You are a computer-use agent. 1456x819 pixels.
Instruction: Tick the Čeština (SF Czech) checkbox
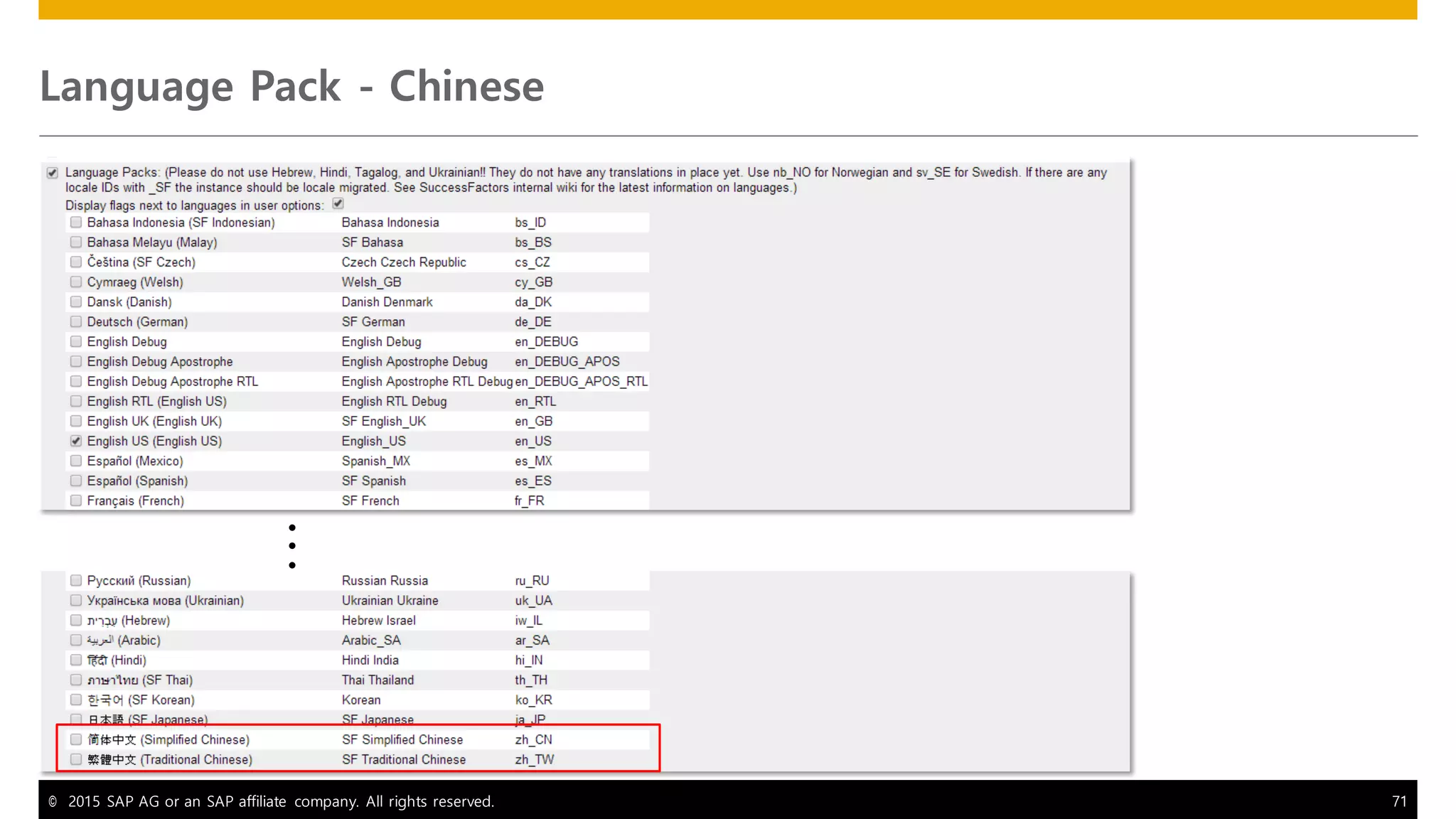[76, 262]
